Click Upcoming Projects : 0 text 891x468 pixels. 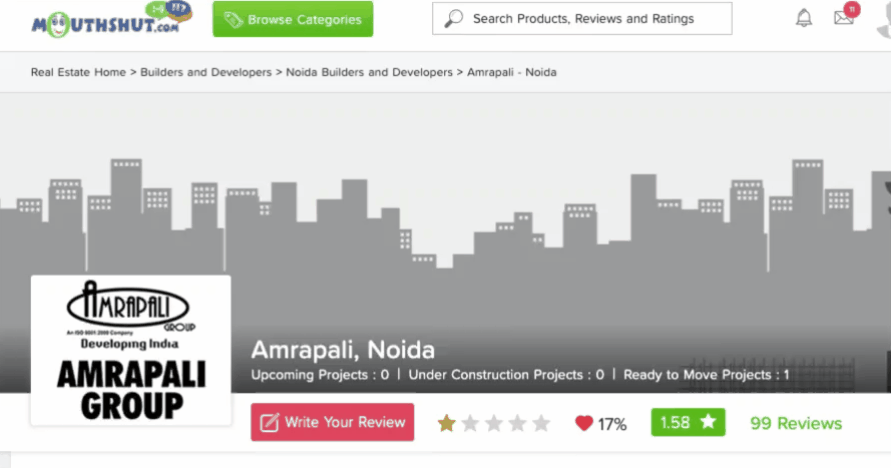[x=320, y=375]
